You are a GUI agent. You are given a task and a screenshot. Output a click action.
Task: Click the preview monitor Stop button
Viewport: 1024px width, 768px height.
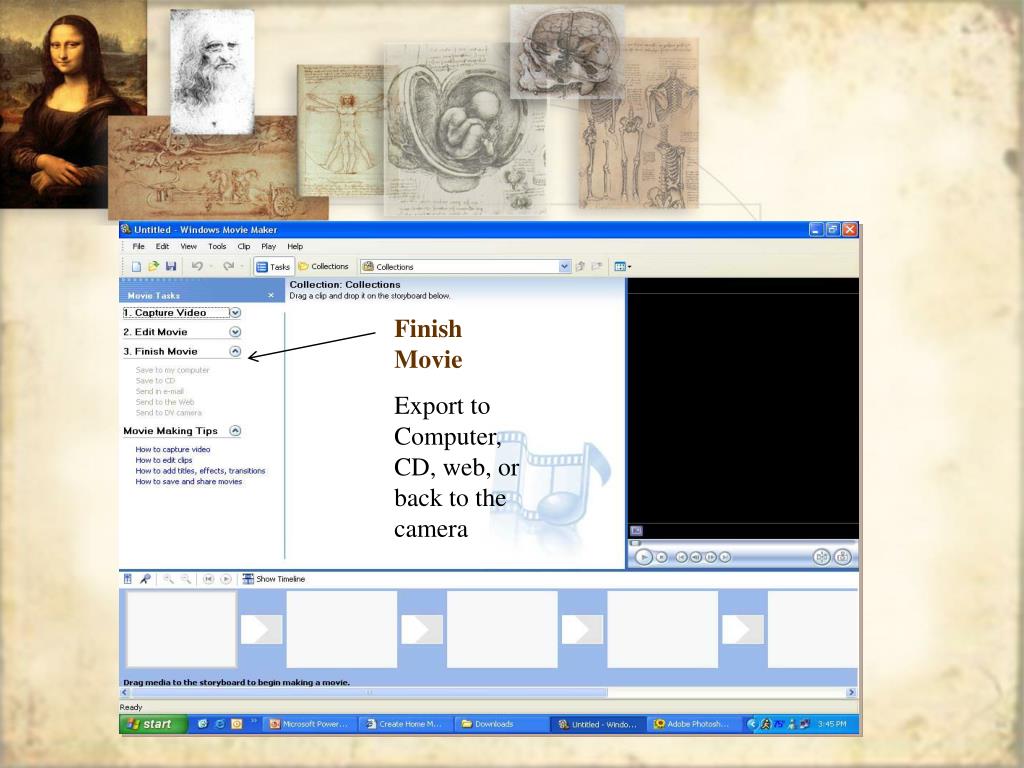[662, 557]
